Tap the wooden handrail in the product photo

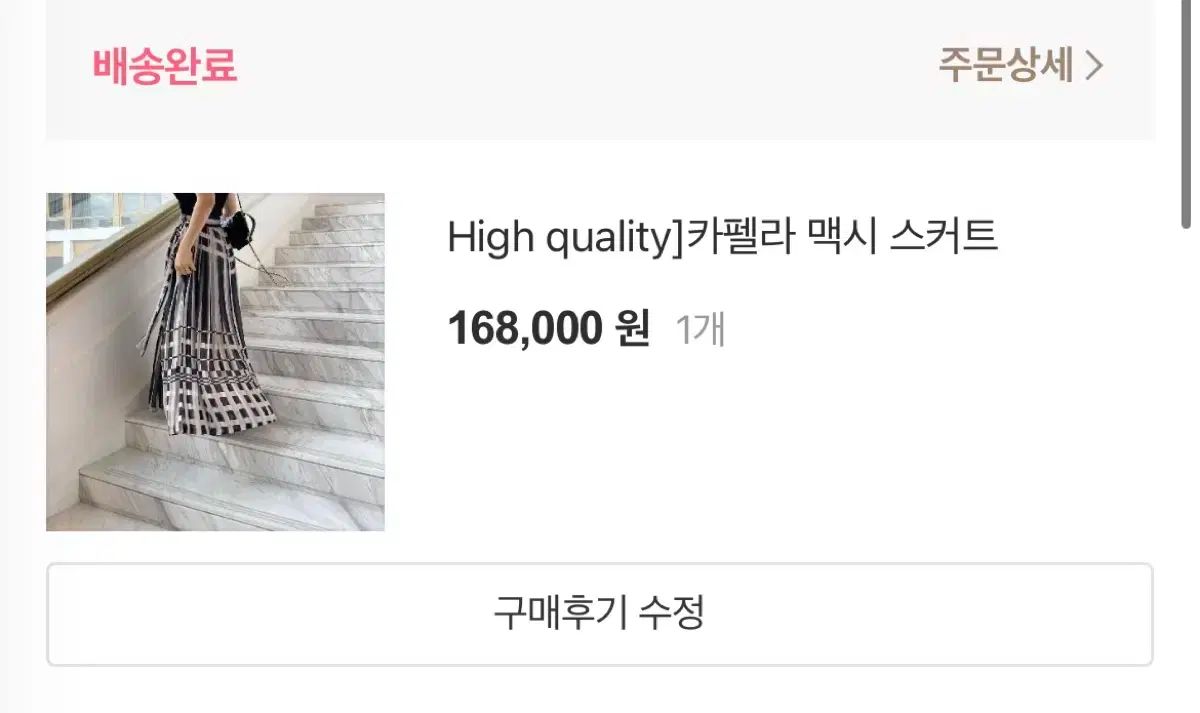(110, 250)
